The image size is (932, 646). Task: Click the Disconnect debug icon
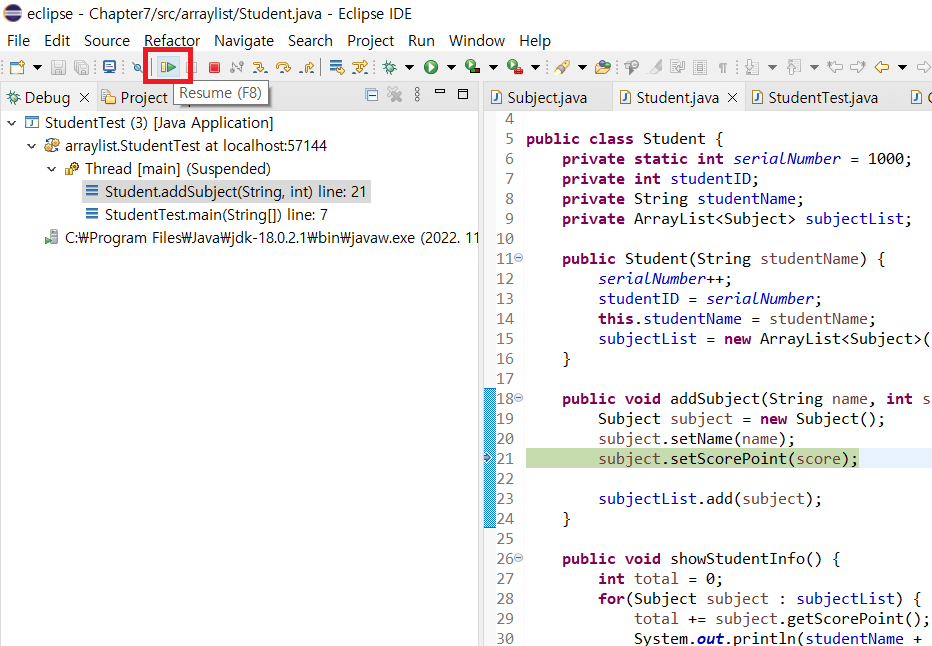click(x=237, y=68)
